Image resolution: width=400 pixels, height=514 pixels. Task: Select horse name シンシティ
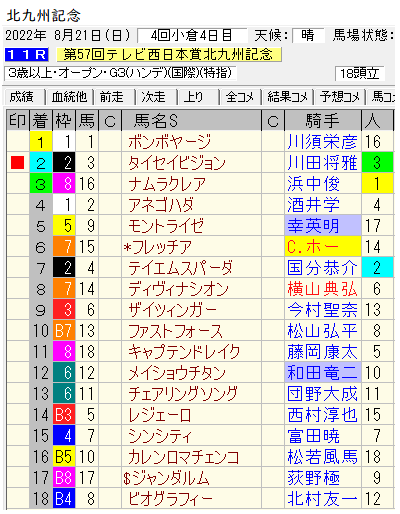pyautogui.click(x=160, y=436)
